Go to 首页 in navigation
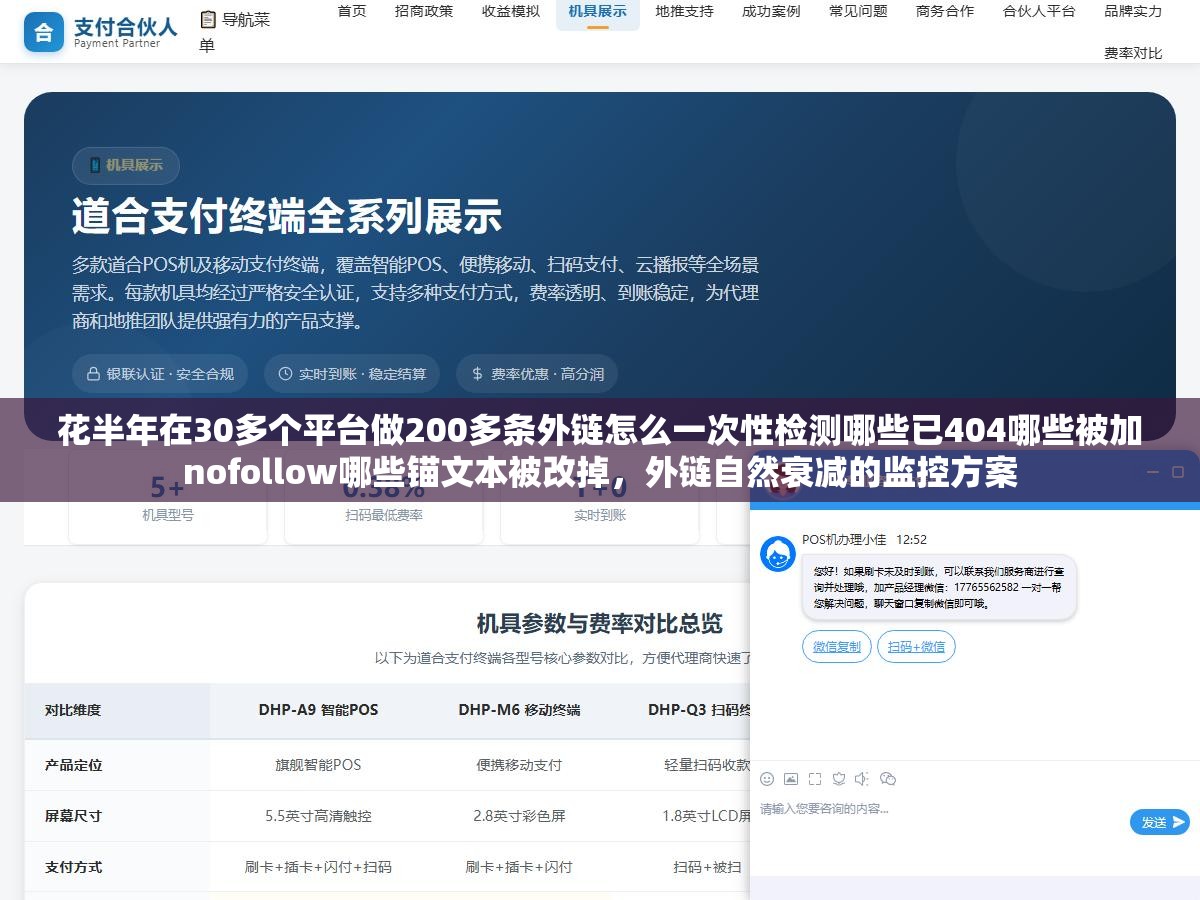The image size is (1200, 900). [352, 11]
